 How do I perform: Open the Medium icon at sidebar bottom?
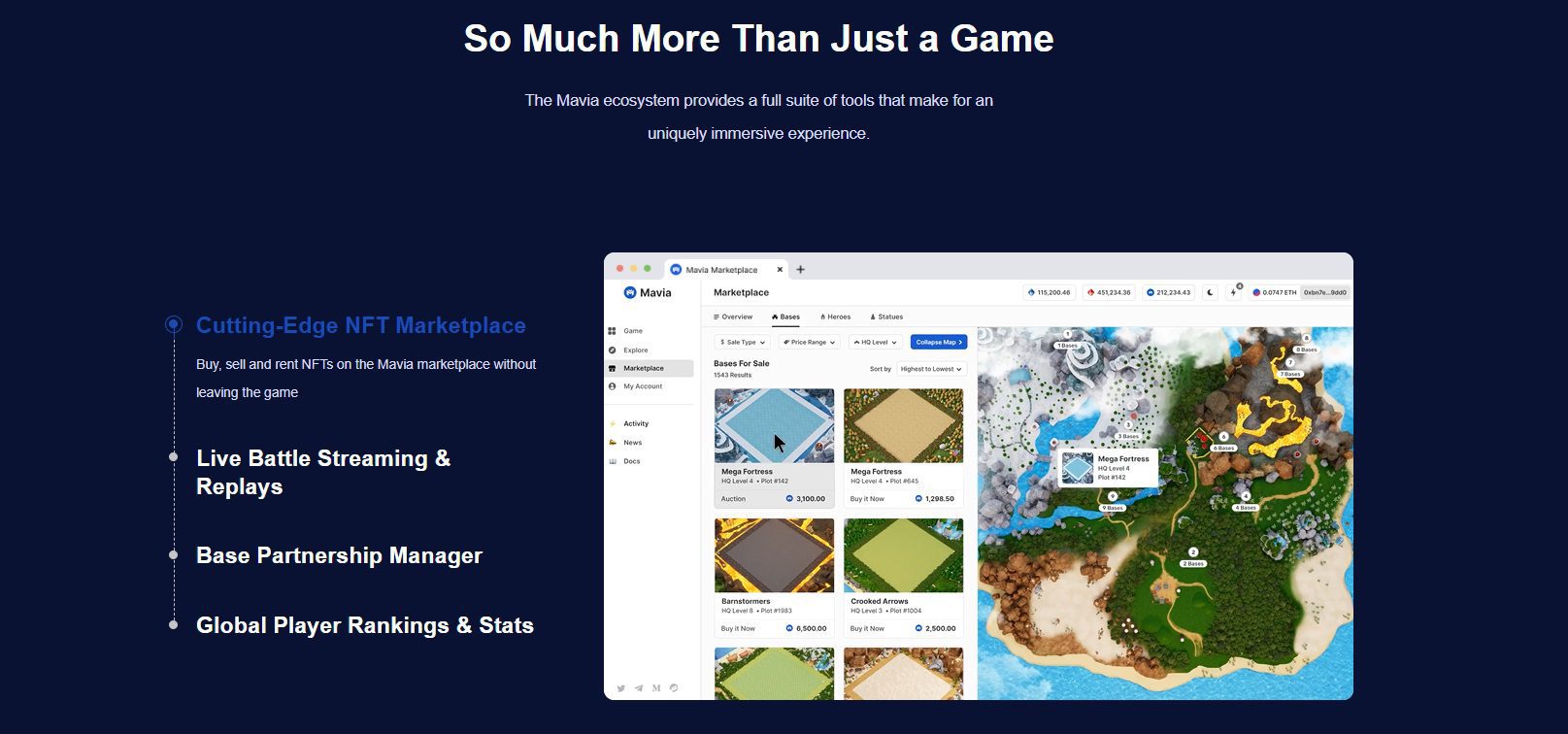pyautogui.click(x=656, y=688)
